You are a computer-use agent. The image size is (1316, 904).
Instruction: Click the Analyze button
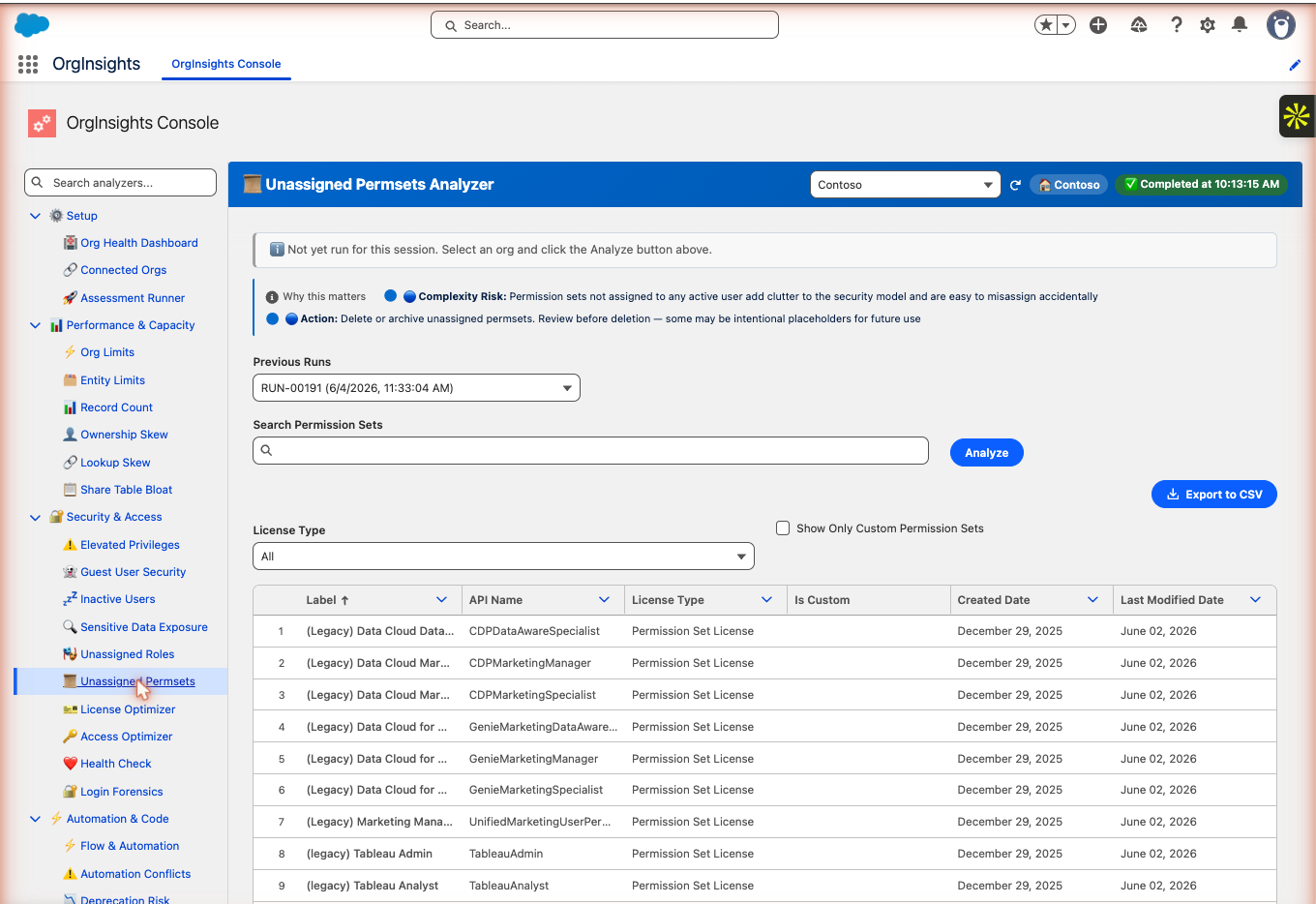tap(987, 453)
